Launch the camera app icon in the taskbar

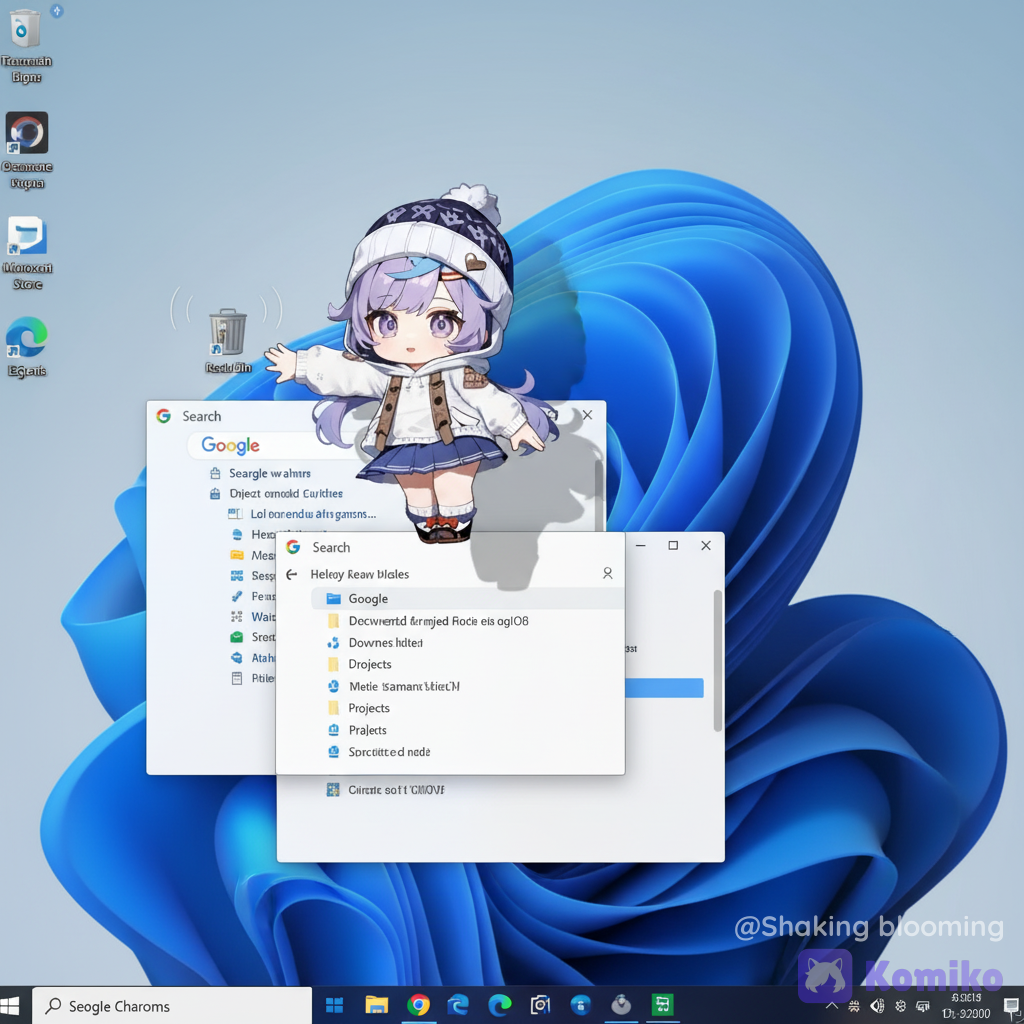[540, 1005]
